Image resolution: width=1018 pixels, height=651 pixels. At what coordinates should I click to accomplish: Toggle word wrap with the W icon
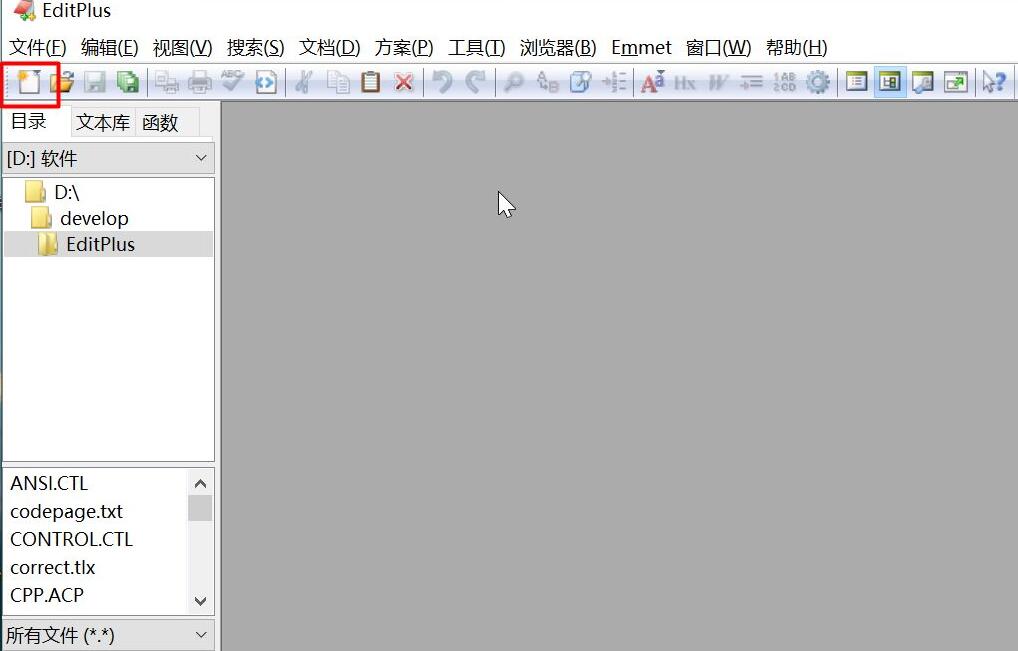pyautogui.click(x=718, y=82)
